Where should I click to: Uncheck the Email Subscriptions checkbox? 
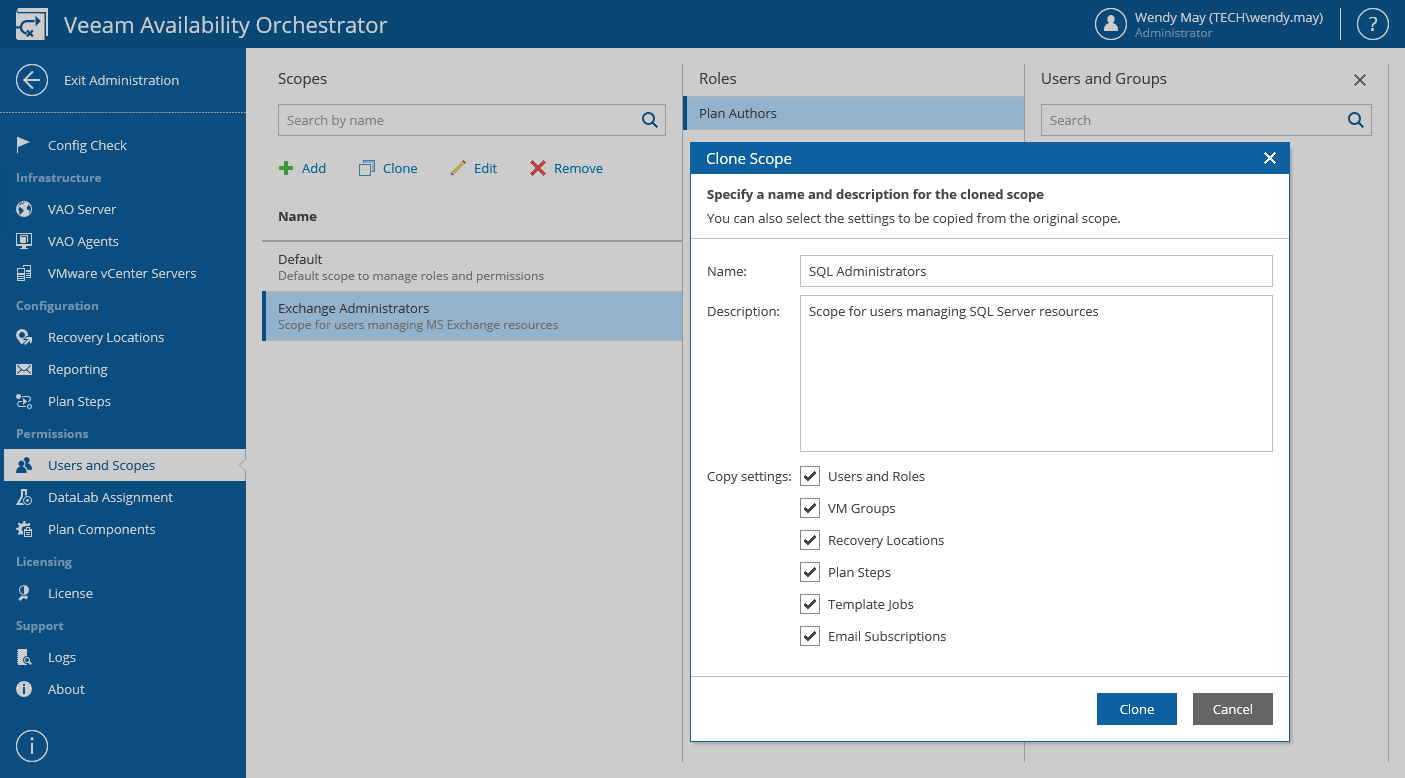[810, 636]
